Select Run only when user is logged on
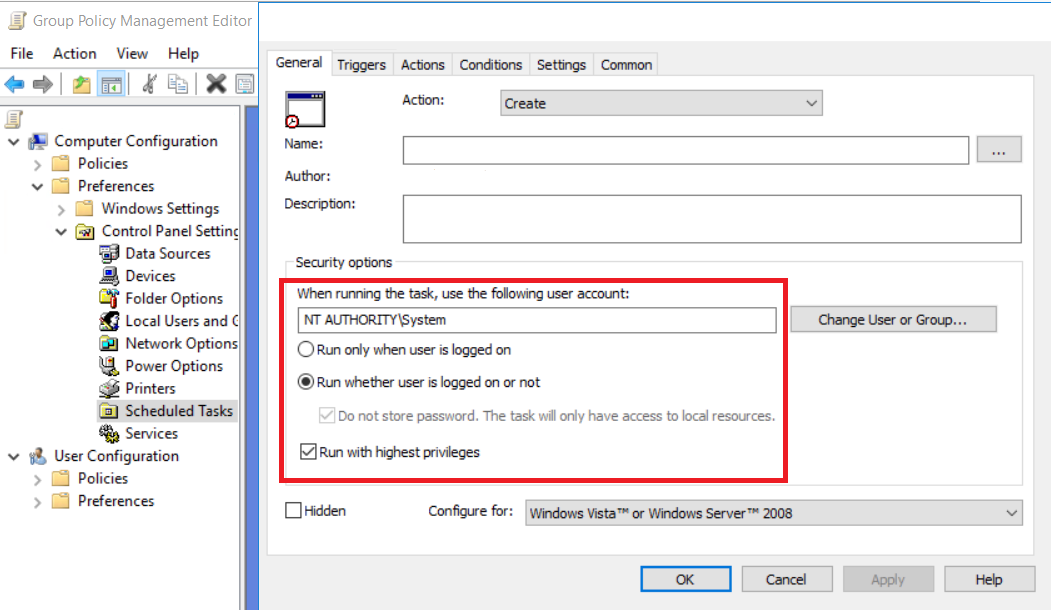 click(x=306, y=349)
